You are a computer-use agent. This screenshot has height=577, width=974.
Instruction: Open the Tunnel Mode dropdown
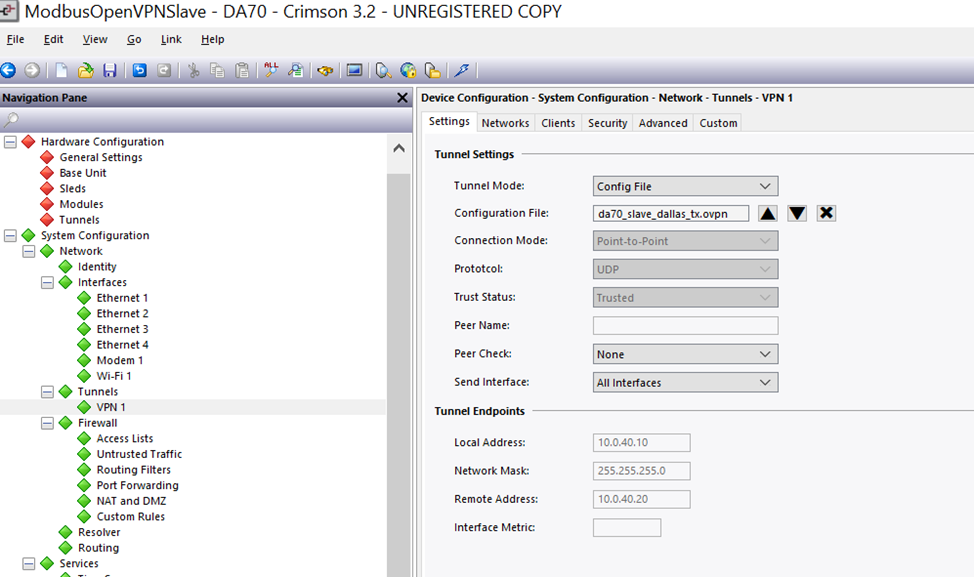point(685,186)
